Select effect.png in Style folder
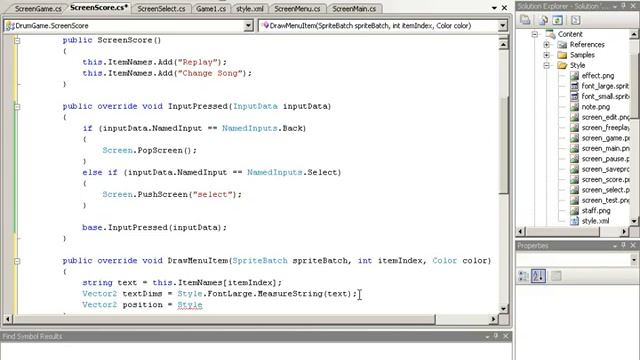The height and width of the screenshot is (360, 640). coord(598,76)
